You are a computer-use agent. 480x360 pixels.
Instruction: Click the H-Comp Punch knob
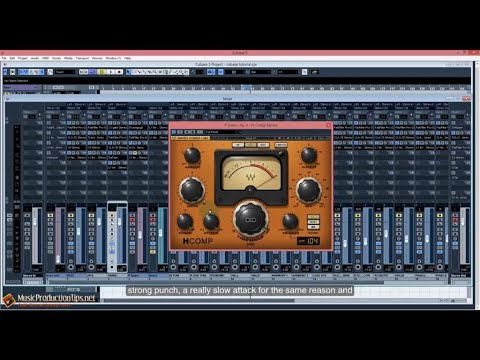[185, 221]
